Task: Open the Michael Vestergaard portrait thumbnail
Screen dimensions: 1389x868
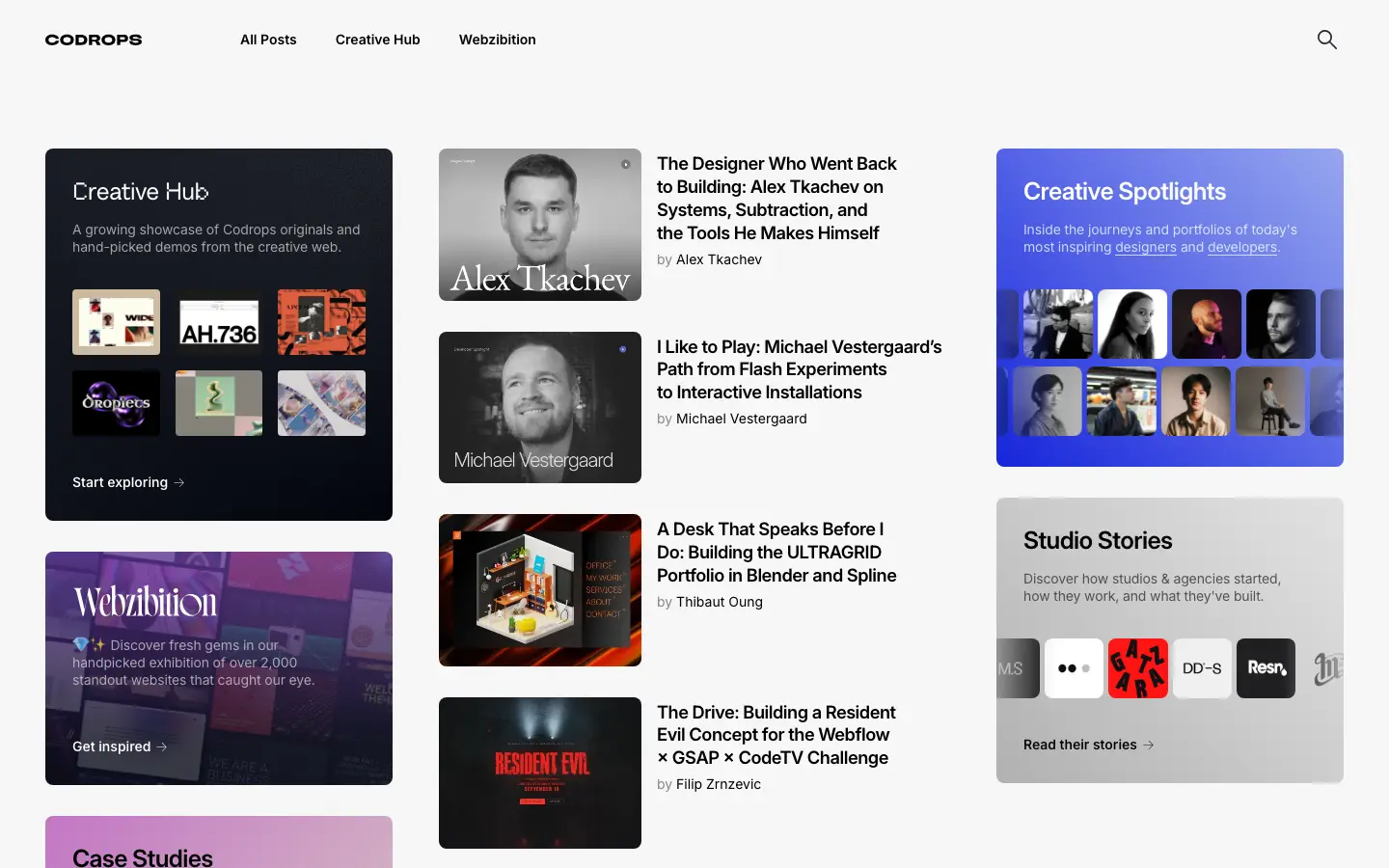Action: click(540, 407)
